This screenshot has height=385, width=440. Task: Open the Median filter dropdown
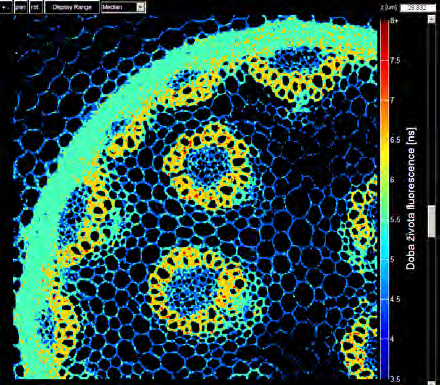coord(123,7)
